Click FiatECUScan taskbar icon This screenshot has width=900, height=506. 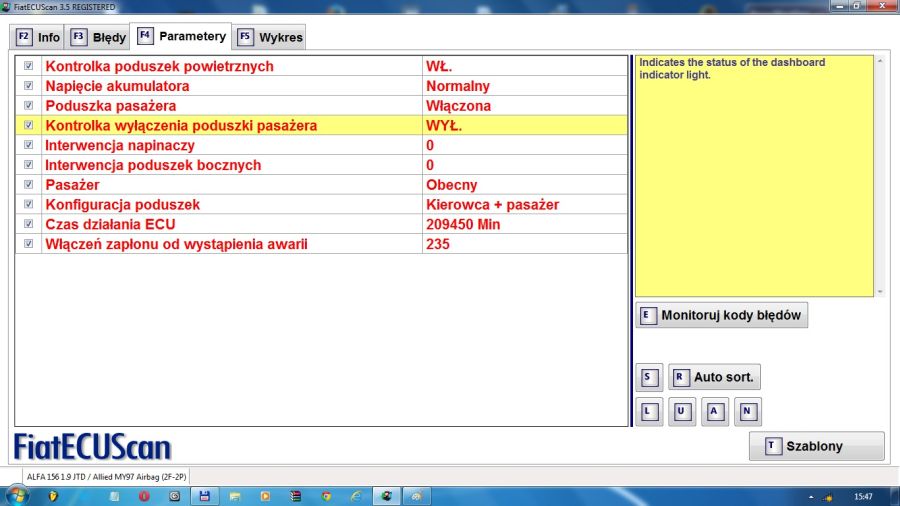[x=387, y=496]
